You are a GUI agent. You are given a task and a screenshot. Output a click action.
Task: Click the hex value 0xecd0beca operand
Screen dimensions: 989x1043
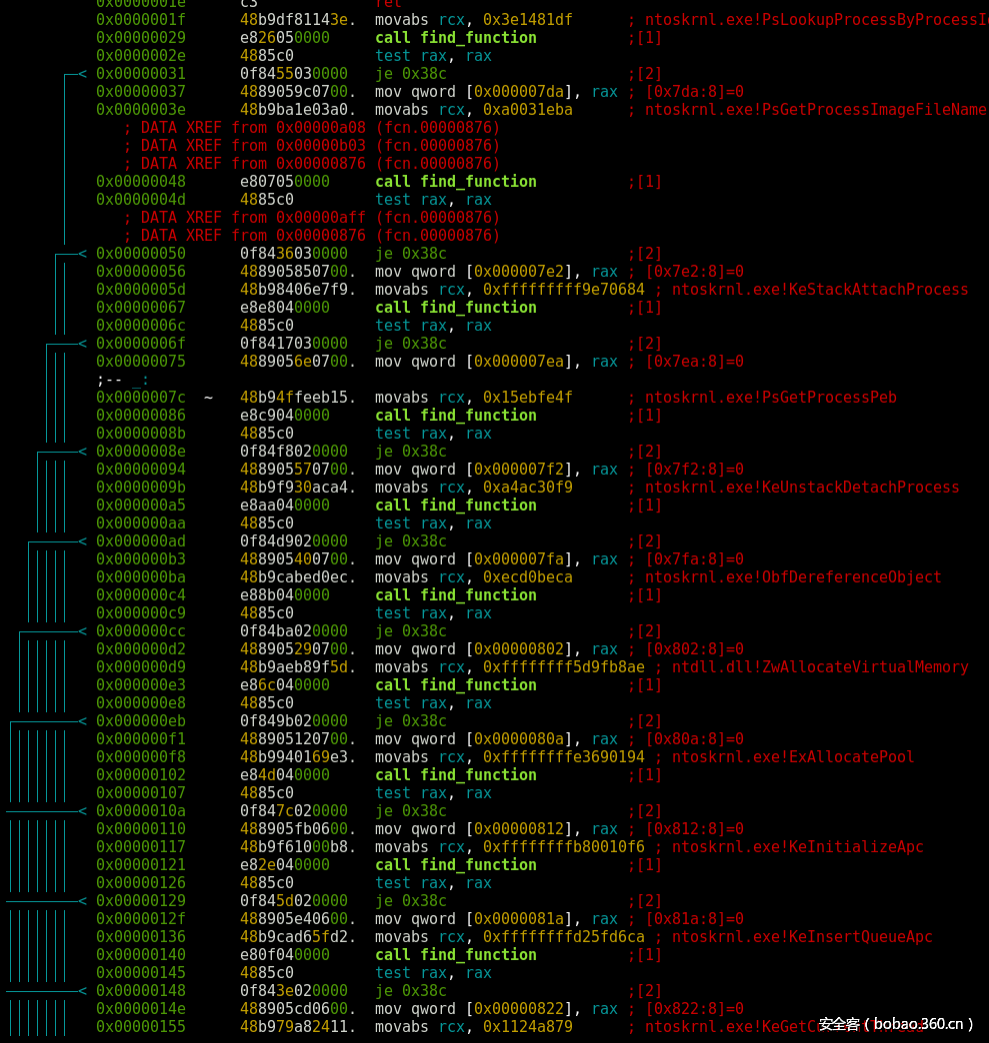point(528,578)
